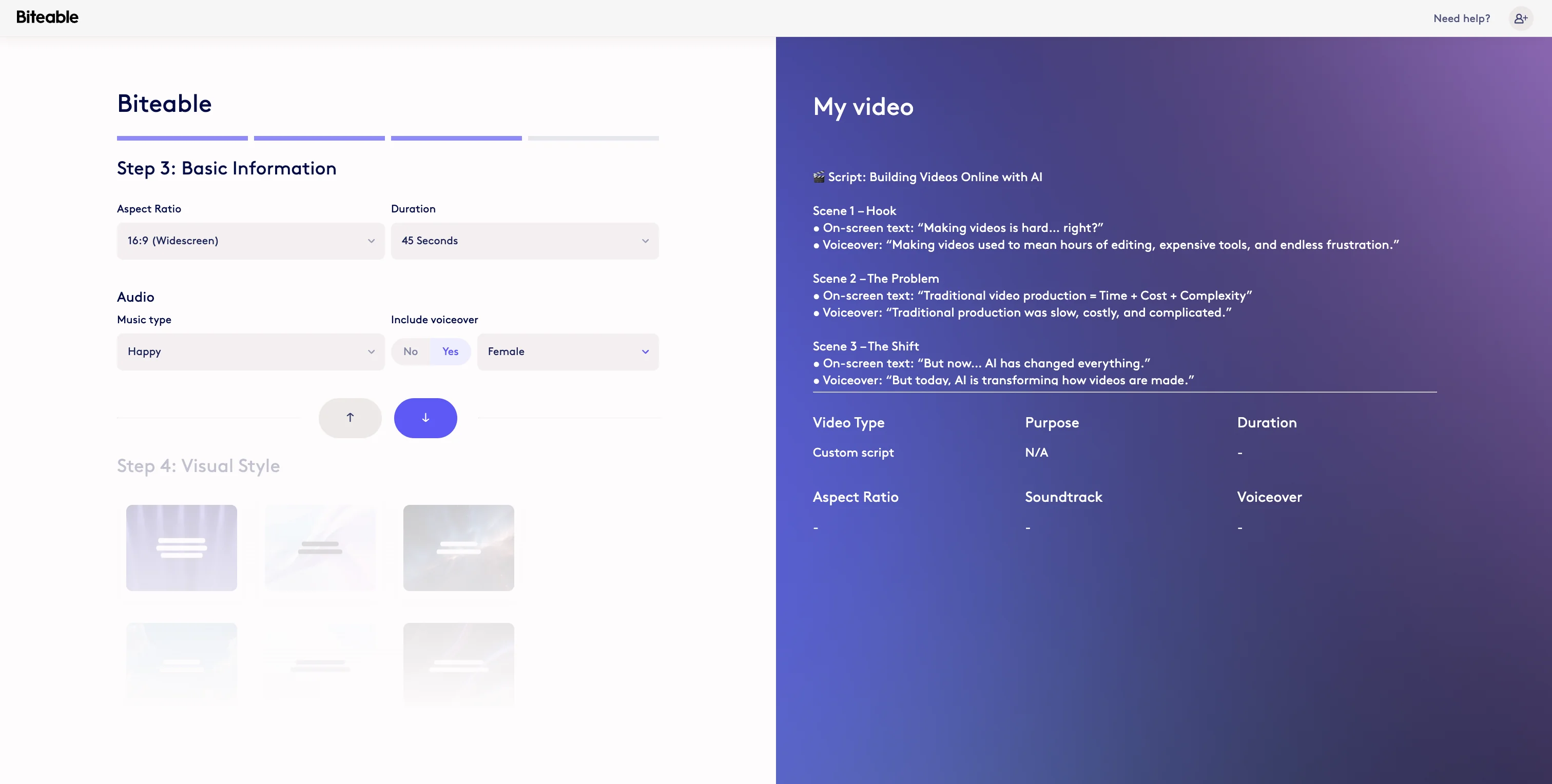Image resolution: width=1552 pixels, height=784 pixels.
Task: Click the up arrow to go back a step
Action: pyautogui.click(x=350, y=417)
